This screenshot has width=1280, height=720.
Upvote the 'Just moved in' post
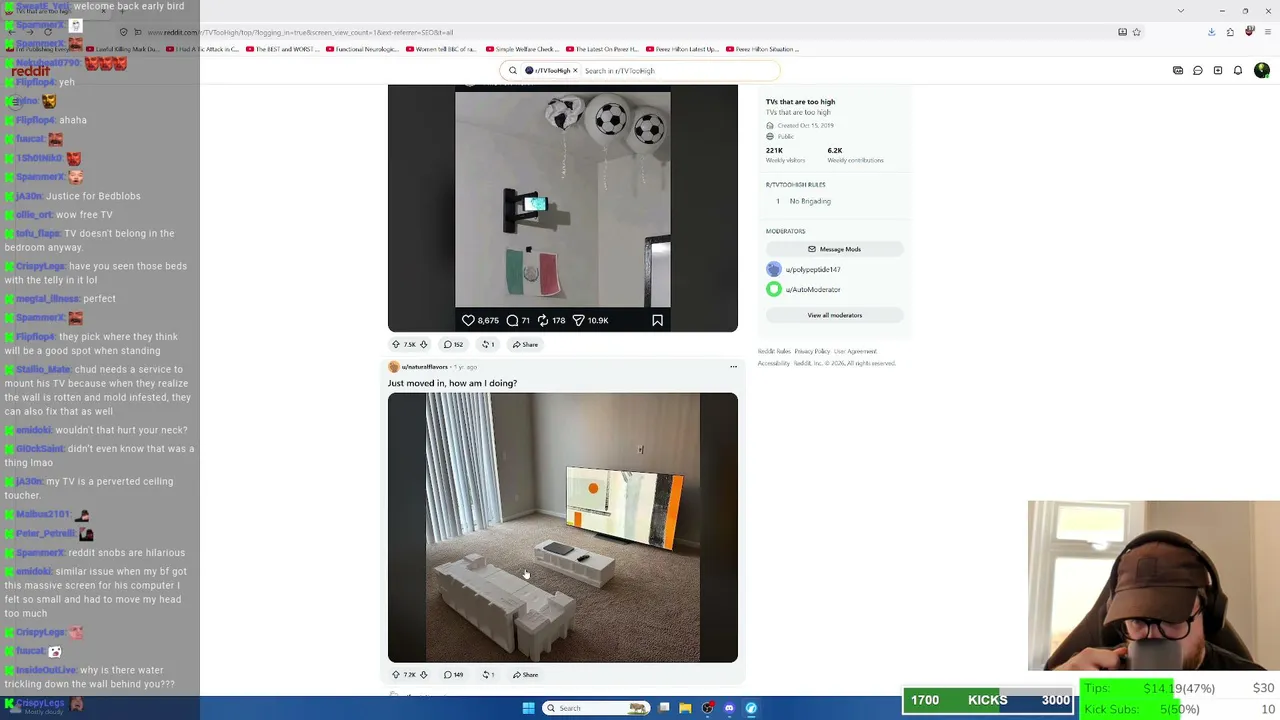395,675
